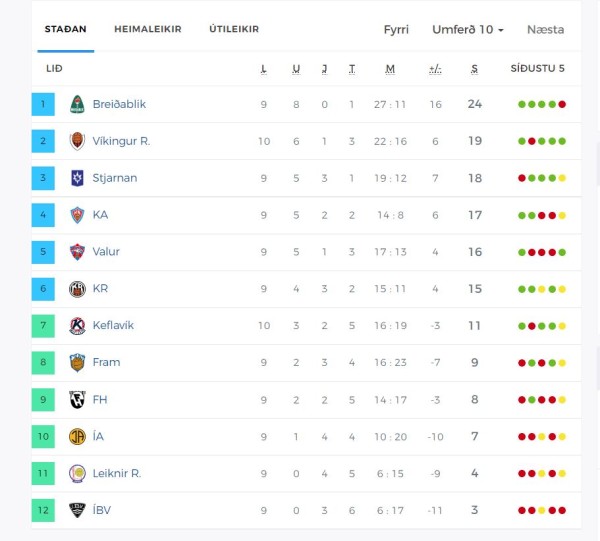This screenshot has width=600, height=541.
Task: Select the Staðan tab
Action: [65, 29]
